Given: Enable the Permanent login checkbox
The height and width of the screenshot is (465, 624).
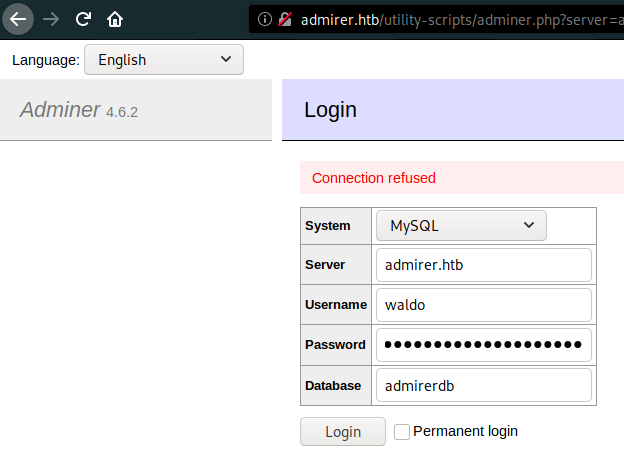Looking at the screenshot, I should [402, 432].
